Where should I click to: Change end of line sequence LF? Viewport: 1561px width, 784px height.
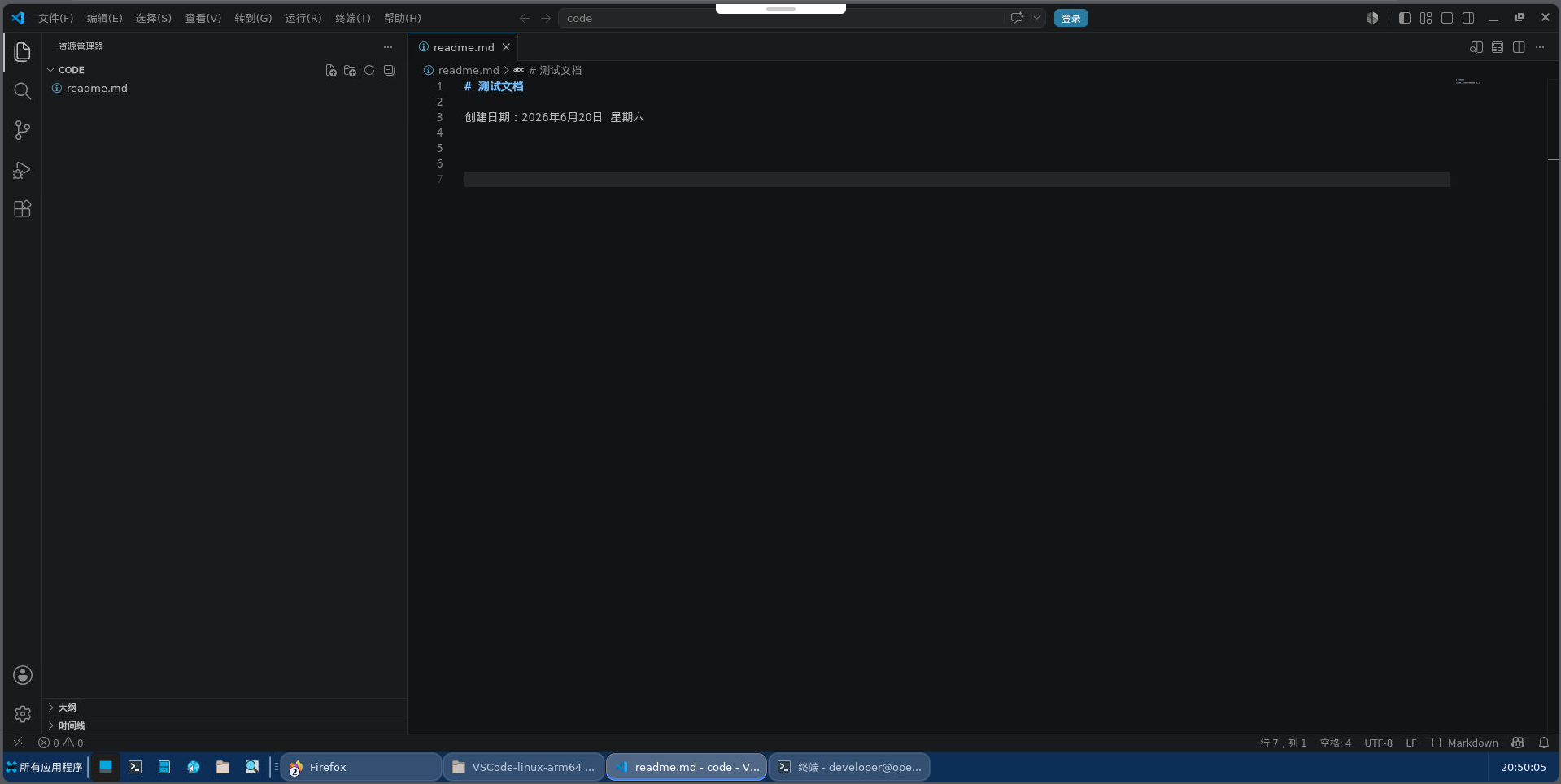pos(1411,743)
